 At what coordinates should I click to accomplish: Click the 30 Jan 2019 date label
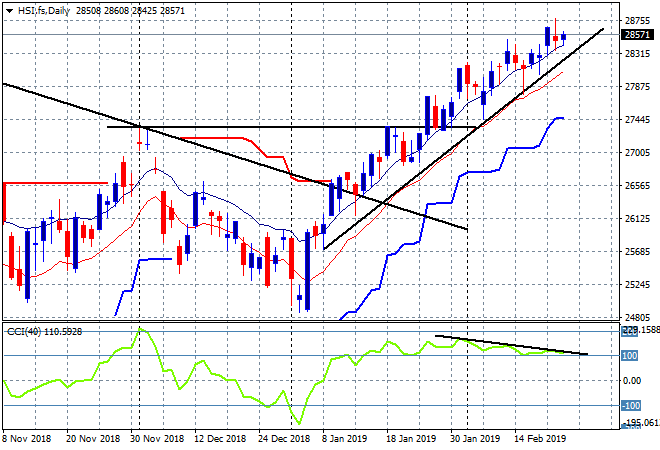point(475,439)
